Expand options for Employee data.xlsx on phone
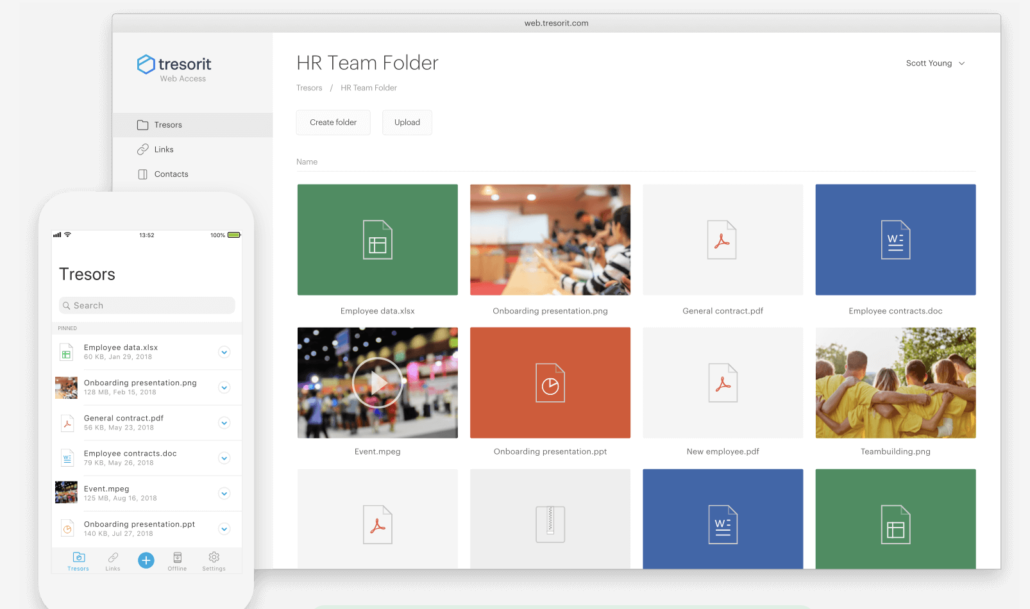Screen dimensions: 1030x609 224,352
